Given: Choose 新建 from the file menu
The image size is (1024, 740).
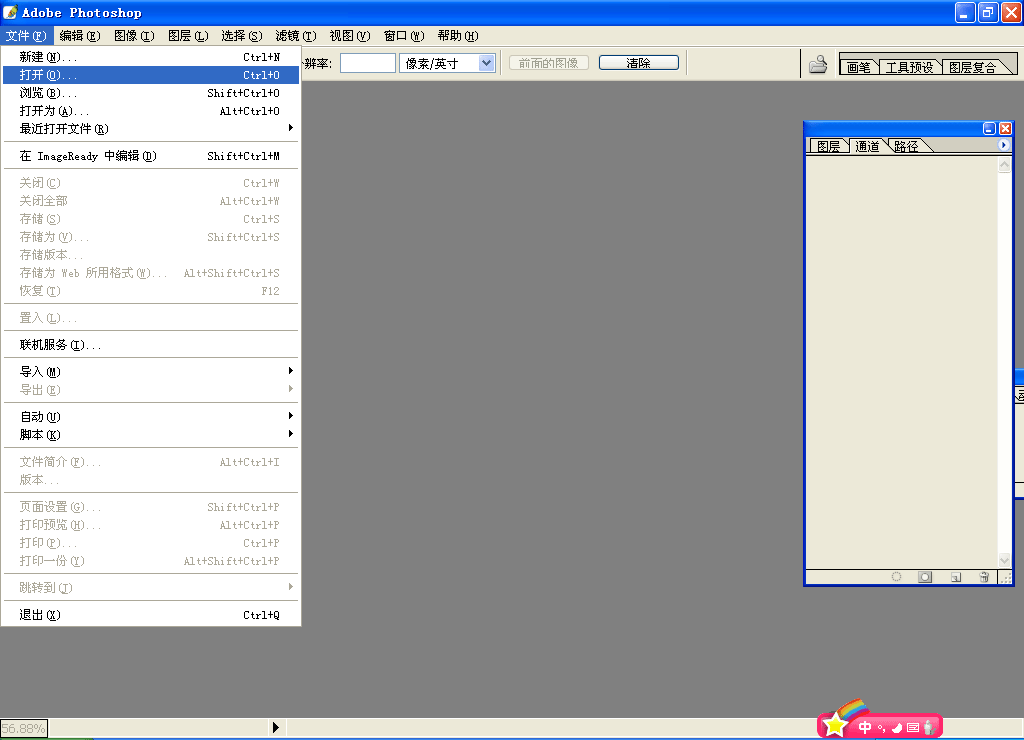Looking at the screenshot, I should [151, 57].
